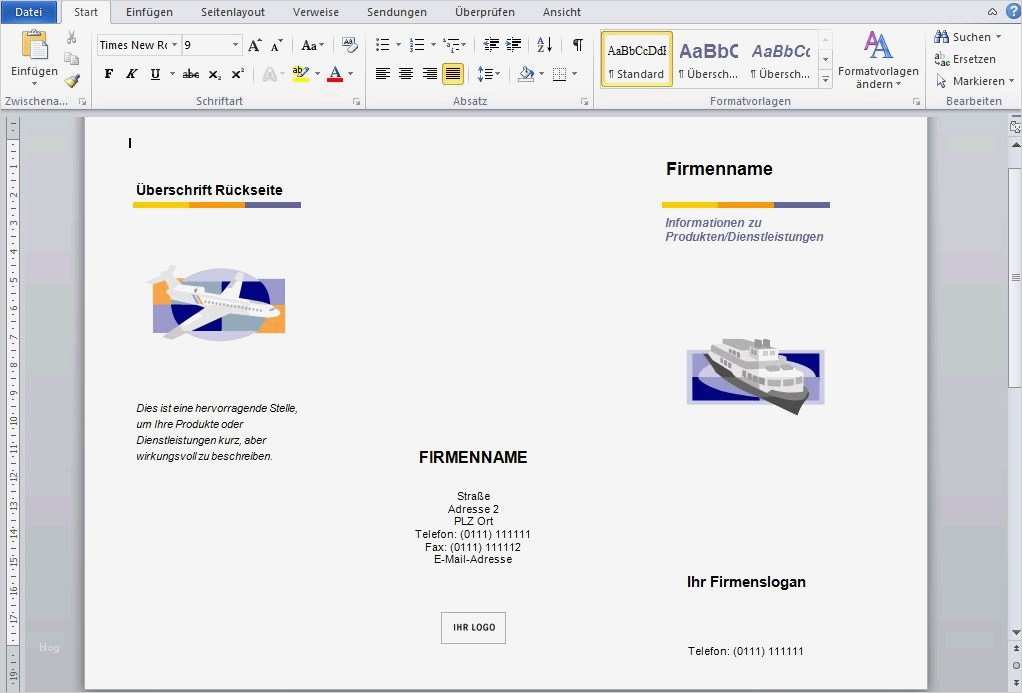Viewport: 1022px width, 693px height.
Task: Switch to the Einfügen tab
Action: point(149,12)
